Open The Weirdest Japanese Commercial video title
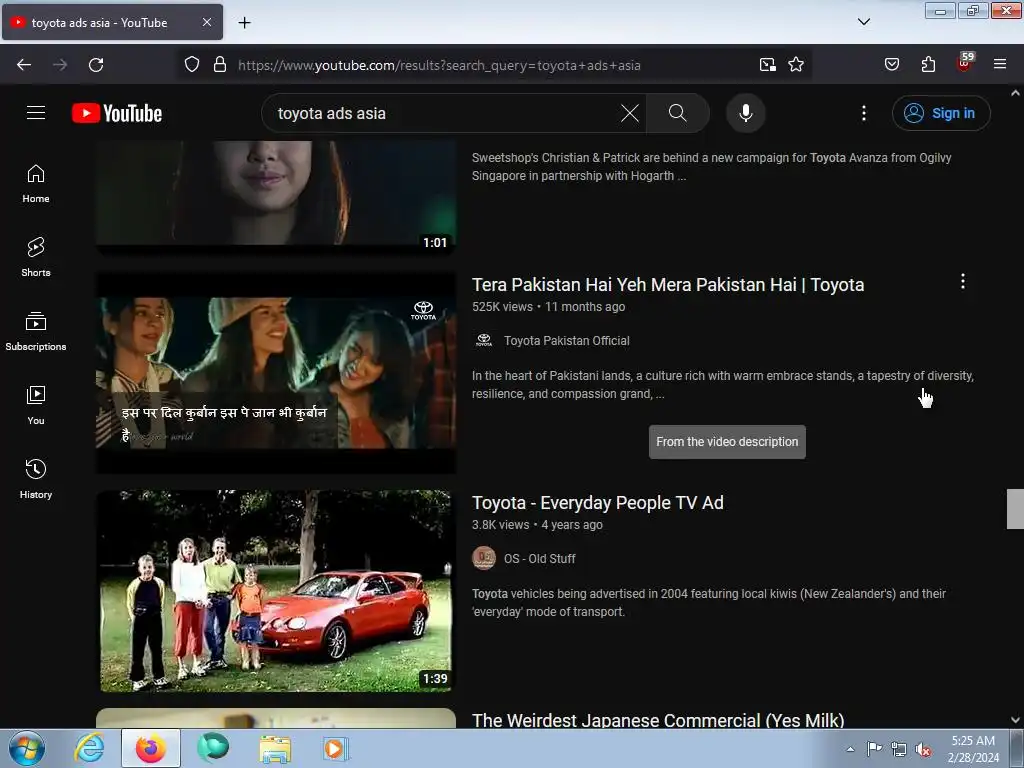 [x=658, y=720]
